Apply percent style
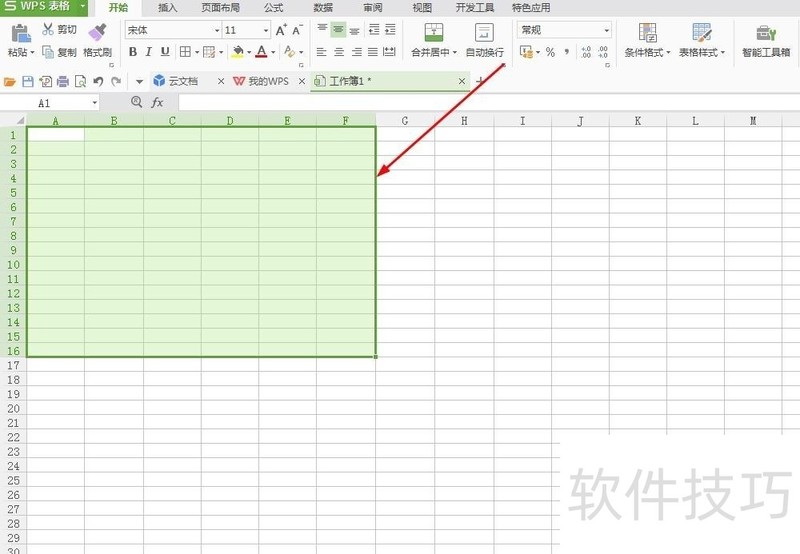800x554 pixels. (x=550, y=52)
